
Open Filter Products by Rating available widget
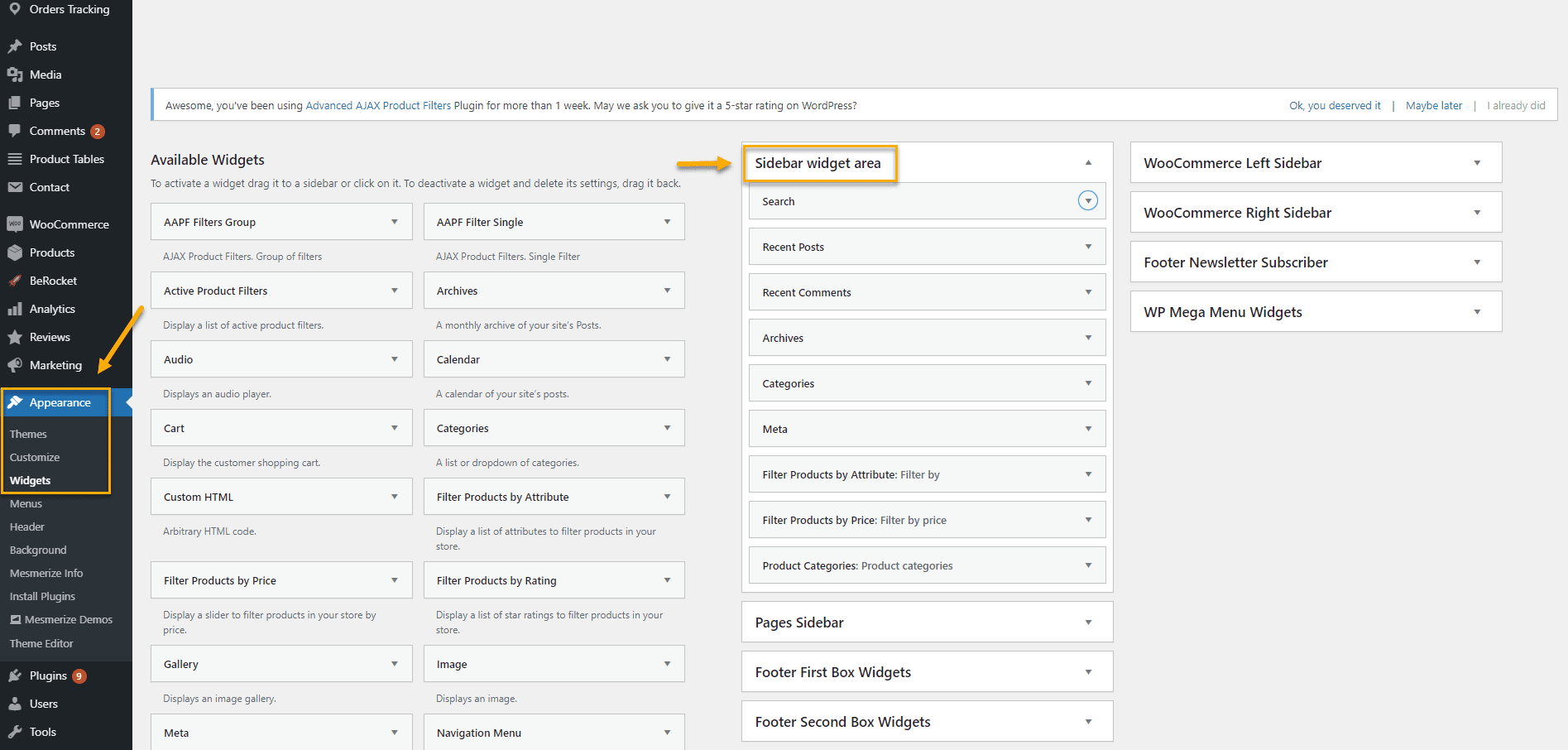pos(554,580)
